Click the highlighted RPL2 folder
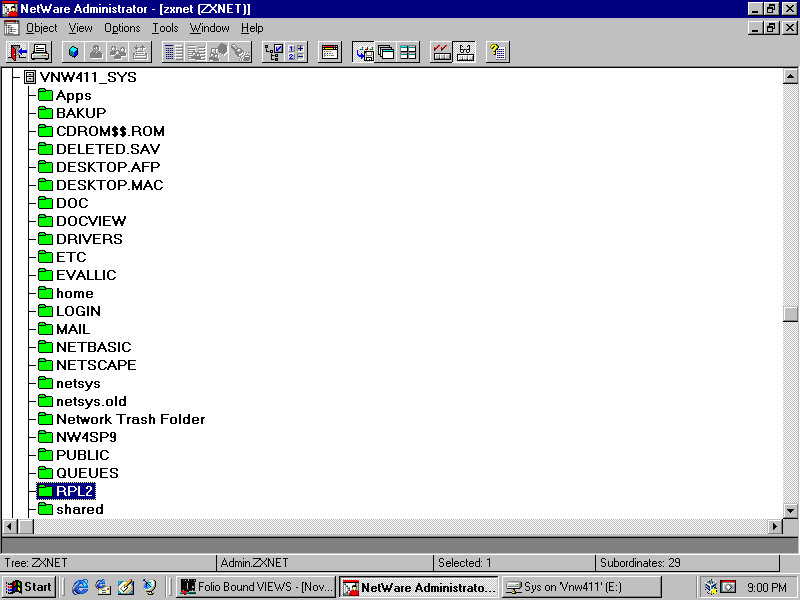Screen dimensions: 800x600 pos(66,491)
